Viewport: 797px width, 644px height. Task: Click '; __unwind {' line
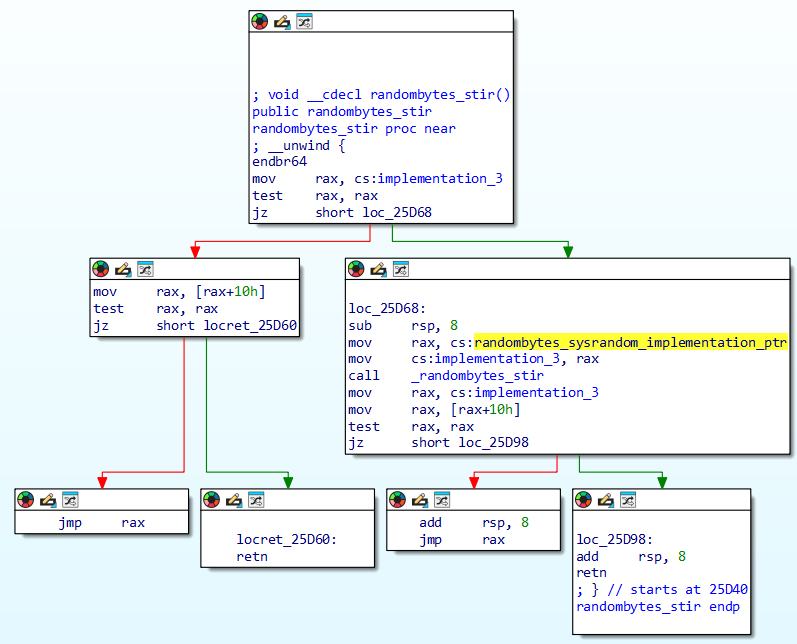298,146
